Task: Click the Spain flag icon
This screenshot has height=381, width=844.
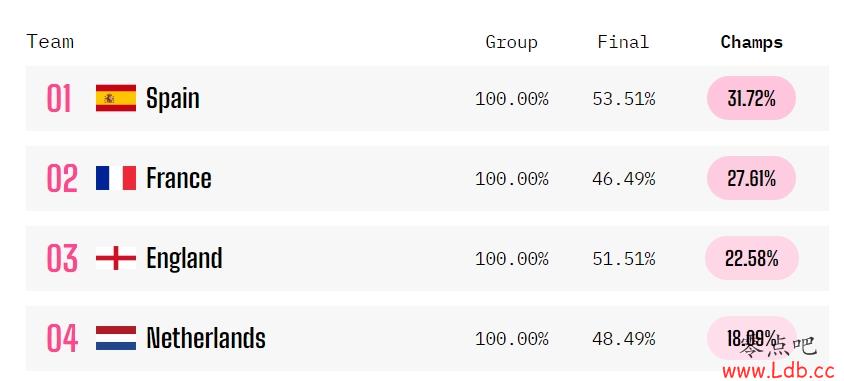Action: 116,98
